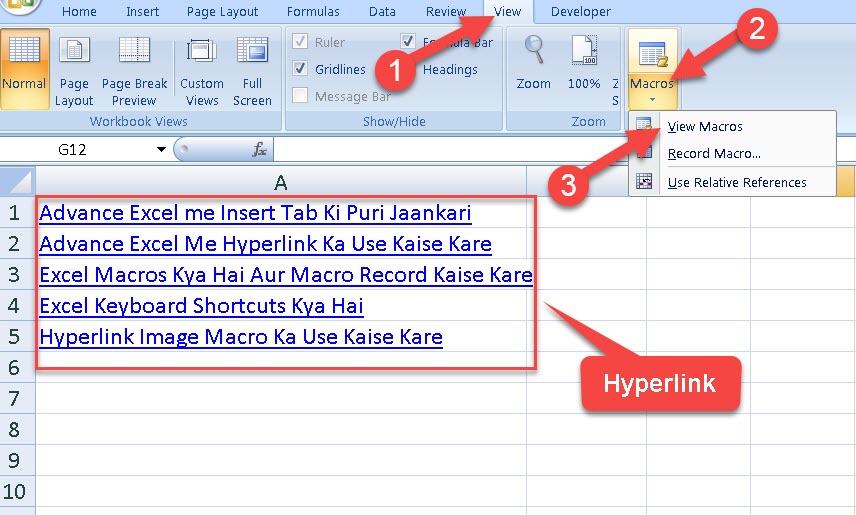Image resolution: width=856 pixels, height=515 pixels.
Task: Click the insert function fx button
Action: point(259,150)
